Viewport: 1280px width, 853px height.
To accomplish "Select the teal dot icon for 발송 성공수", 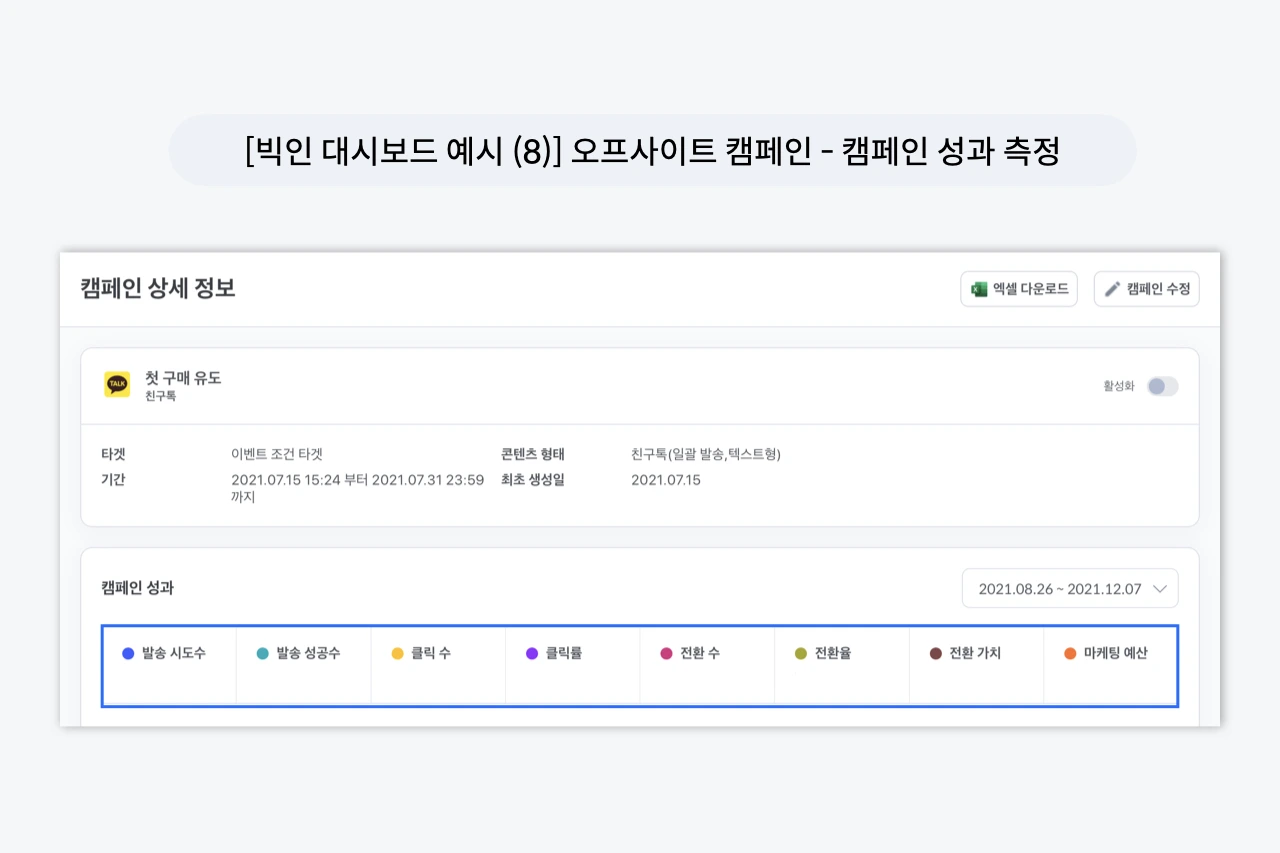I will point(261,652).
